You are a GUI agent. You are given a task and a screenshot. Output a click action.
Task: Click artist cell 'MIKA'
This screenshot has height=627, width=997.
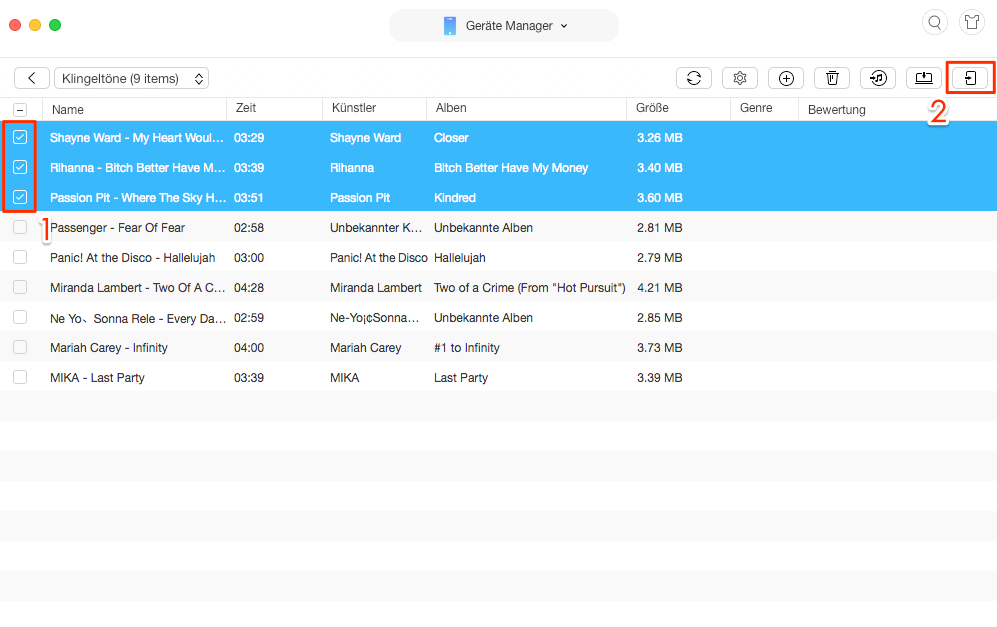pos(345,378)
